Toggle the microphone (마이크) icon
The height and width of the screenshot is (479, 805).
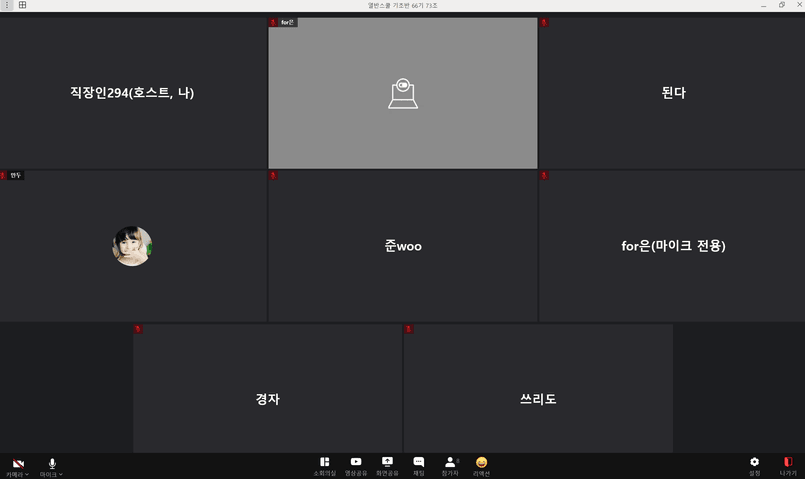tap(52, 464)
